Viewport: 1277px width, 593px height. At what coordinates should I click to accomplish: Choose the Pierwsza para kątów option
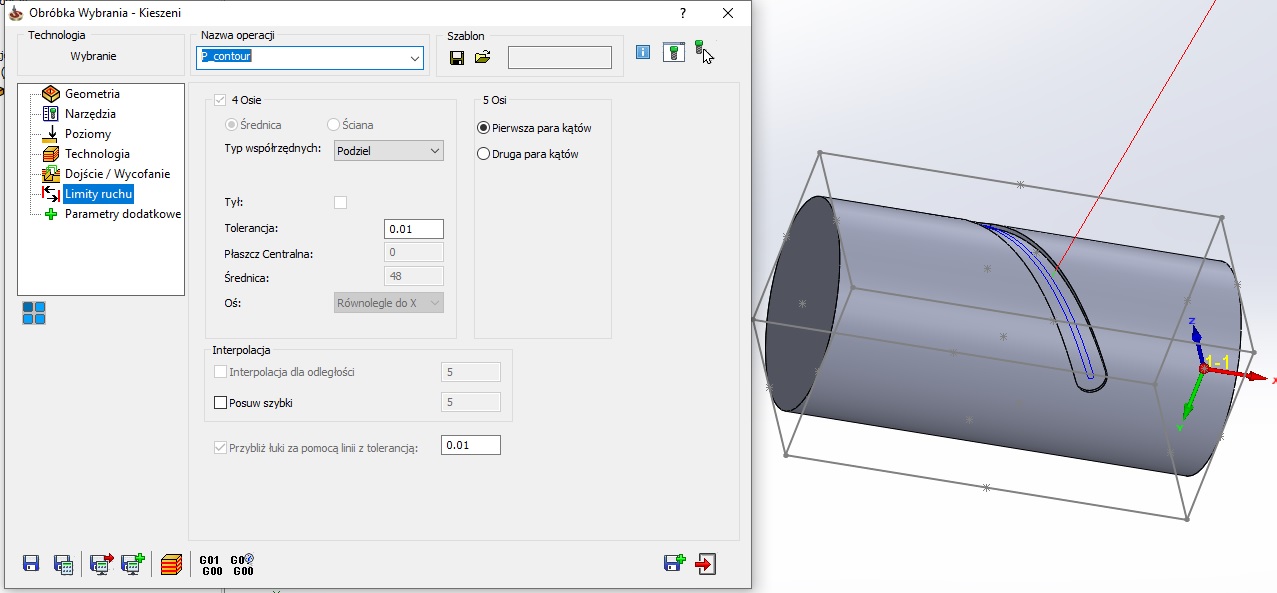(x=484, y=128)
